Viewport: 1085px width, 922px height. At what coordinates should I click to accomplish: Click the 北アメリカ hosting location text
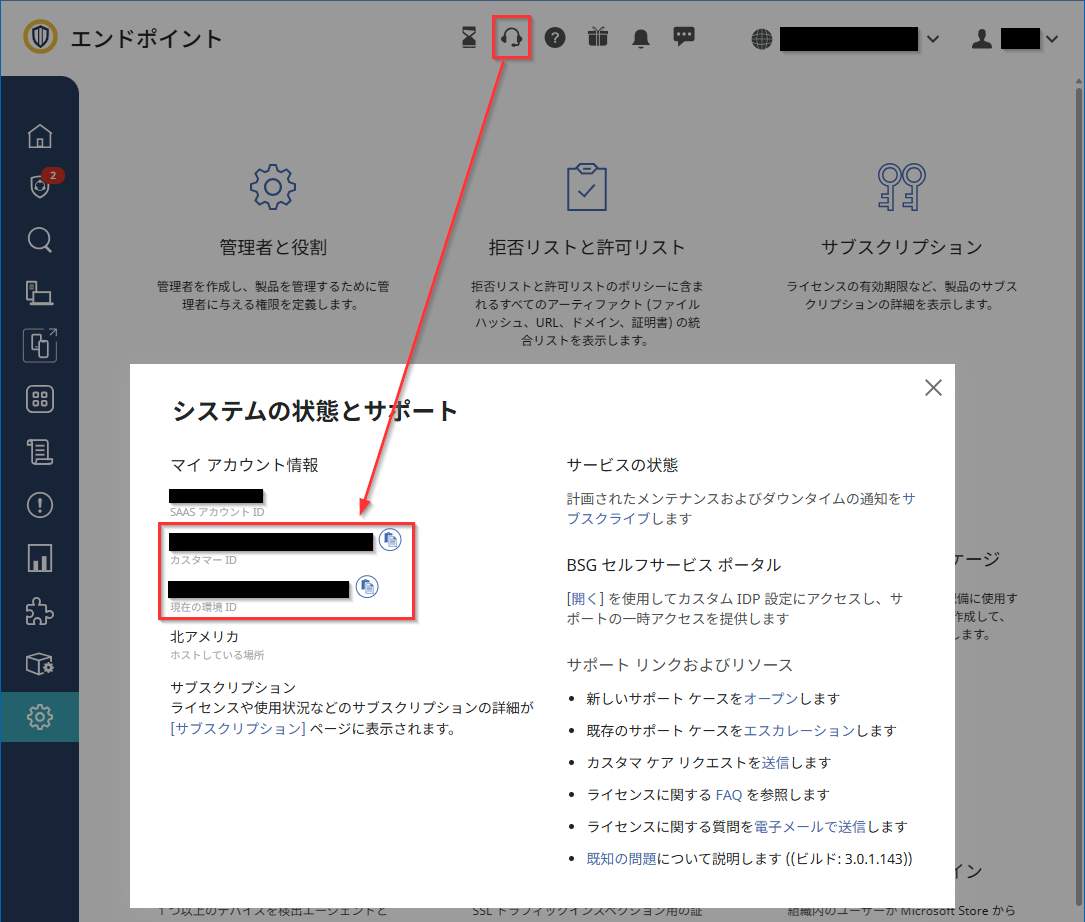(204, 637)
